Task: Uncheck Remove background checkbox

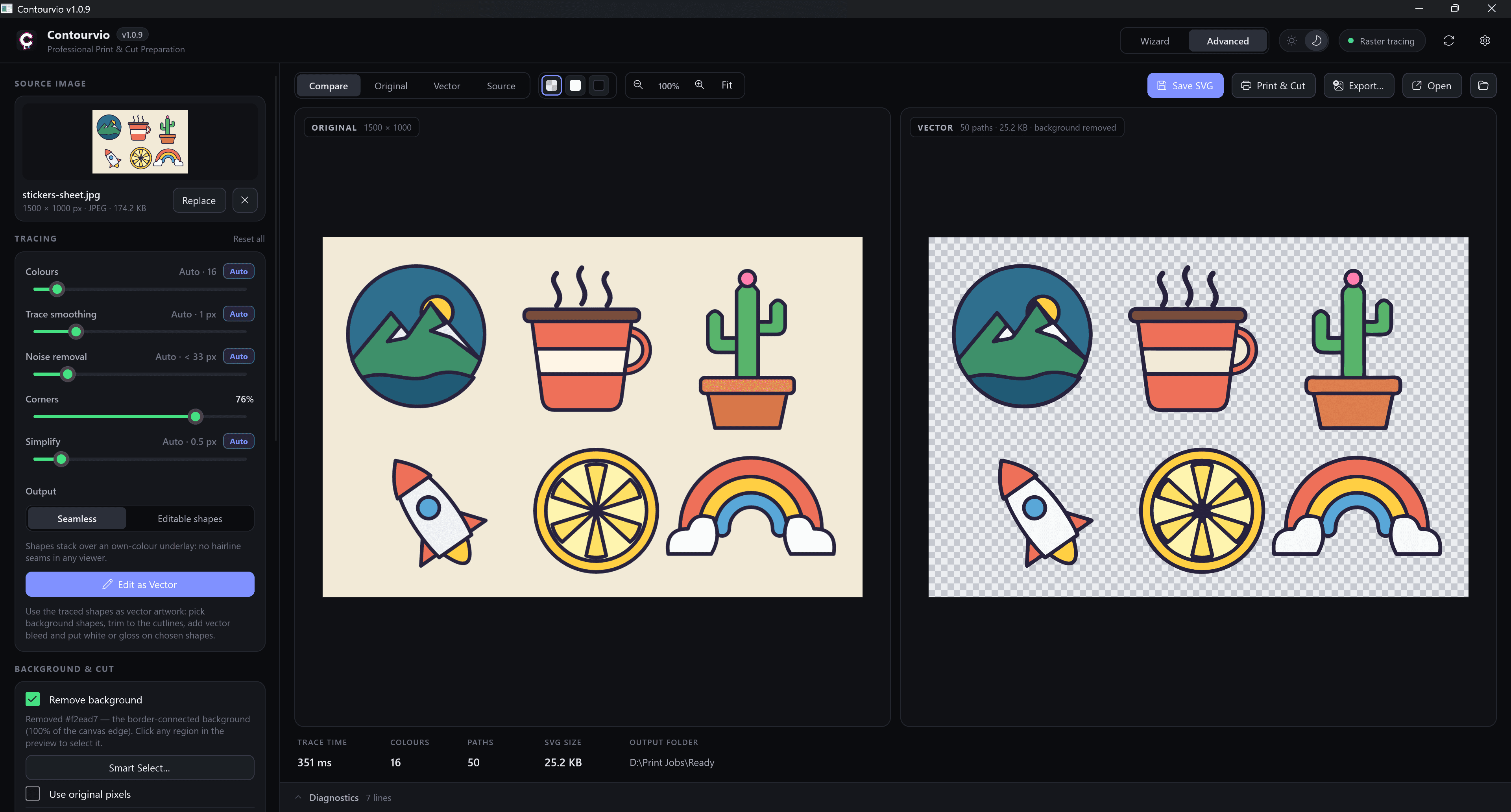Action: coord(33,699)
